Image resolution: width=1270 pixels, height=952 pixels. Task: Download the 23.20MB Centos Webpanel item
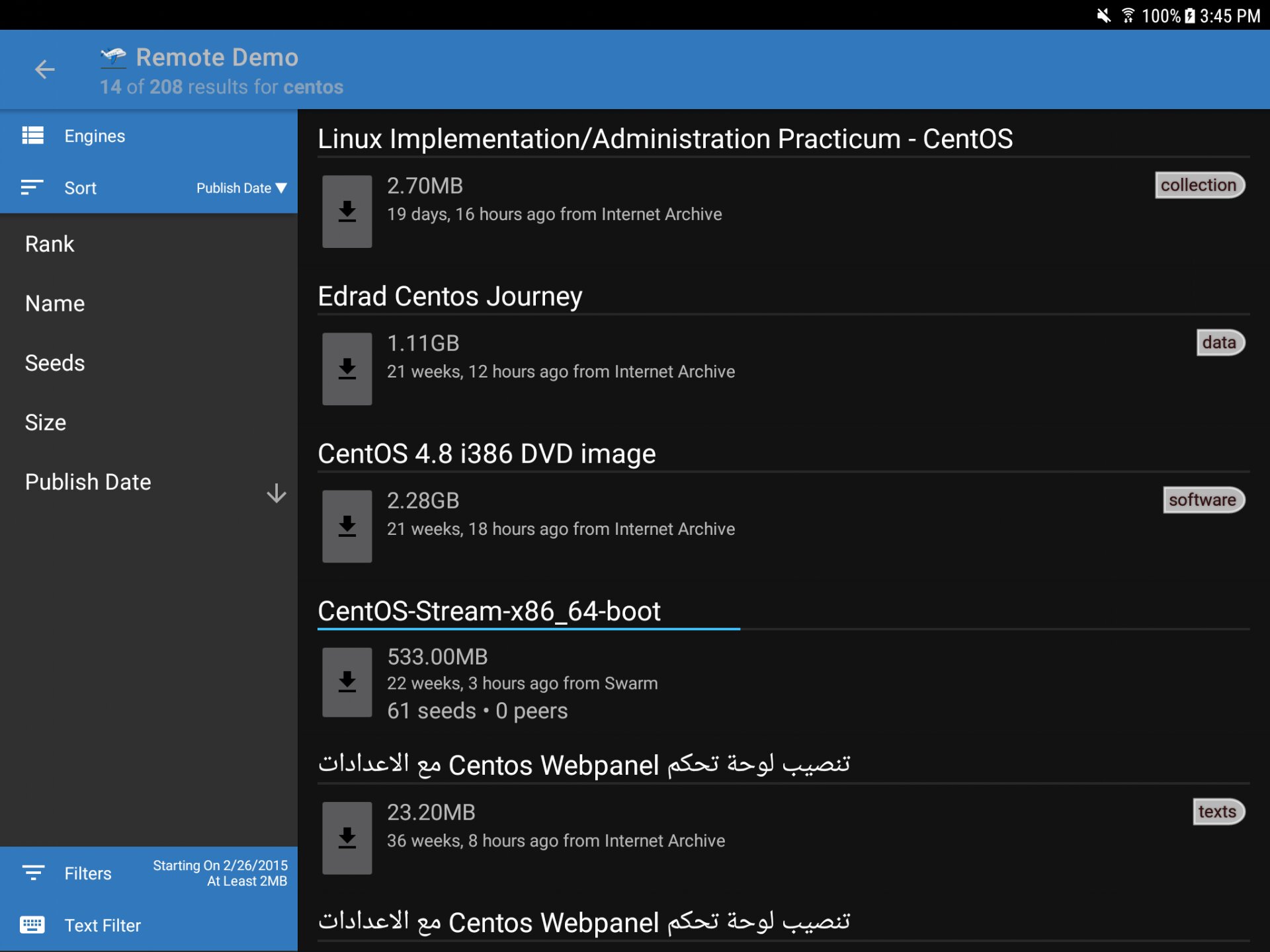point(347,838)
